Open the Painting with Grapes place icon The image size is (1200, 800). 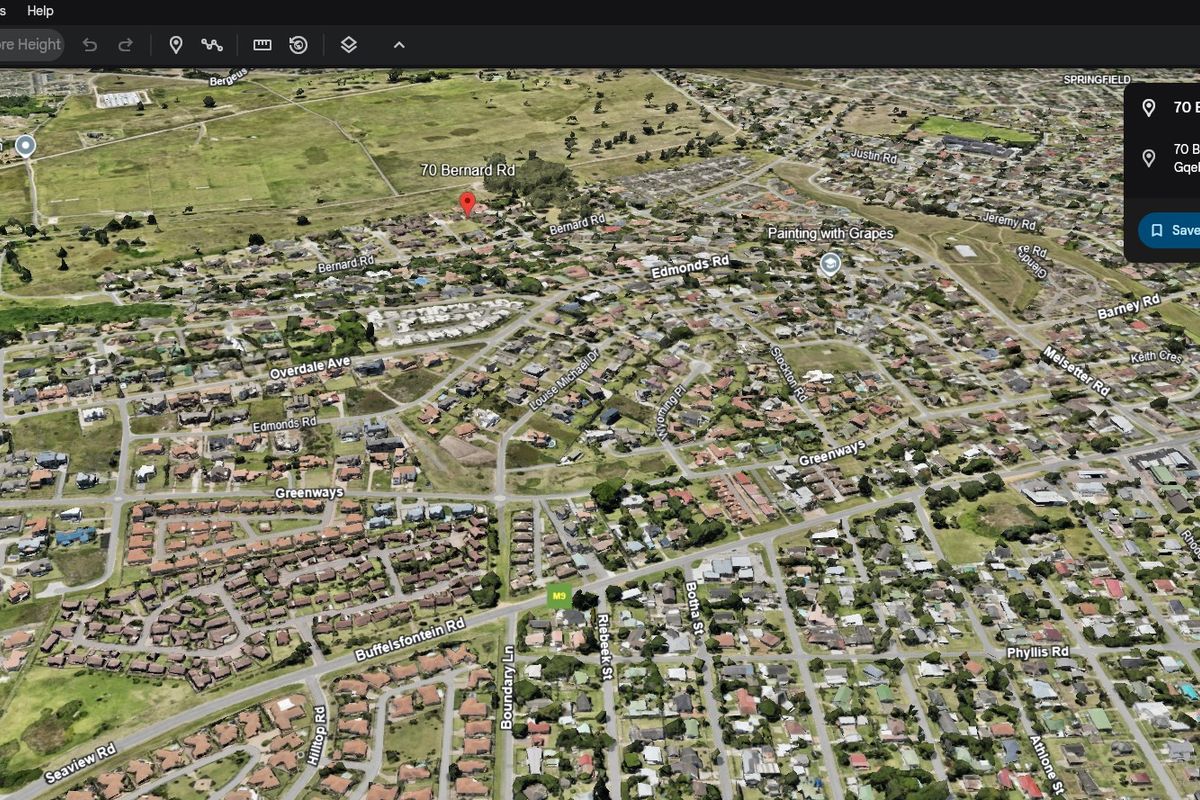click(x=830, y=261)
